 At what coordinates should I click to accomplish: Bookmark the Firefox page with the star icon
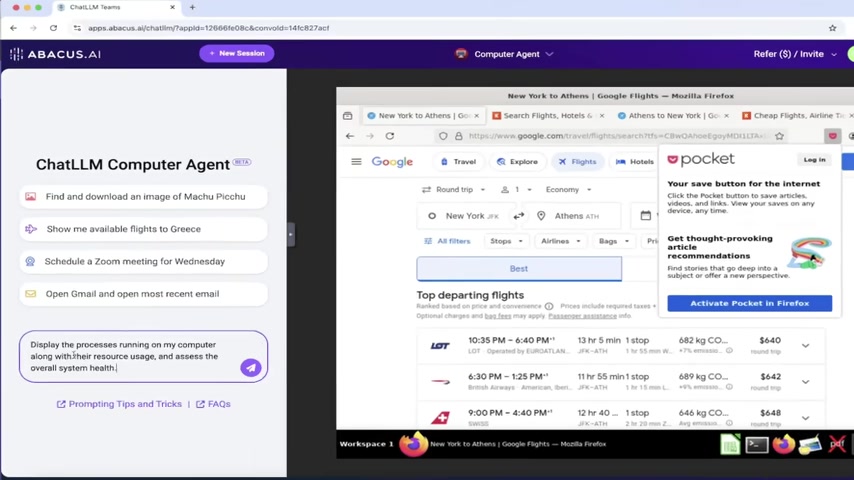click(779, 136)
